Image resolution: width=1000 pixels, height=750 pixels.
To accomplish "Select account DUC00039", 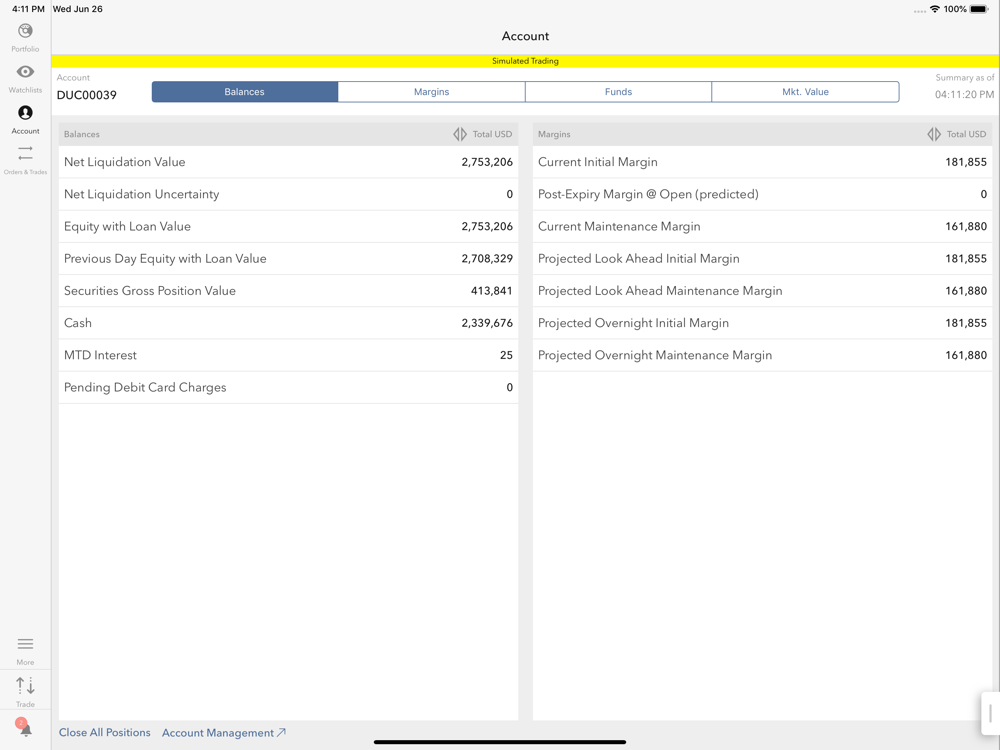I will (x=87, y=95).
